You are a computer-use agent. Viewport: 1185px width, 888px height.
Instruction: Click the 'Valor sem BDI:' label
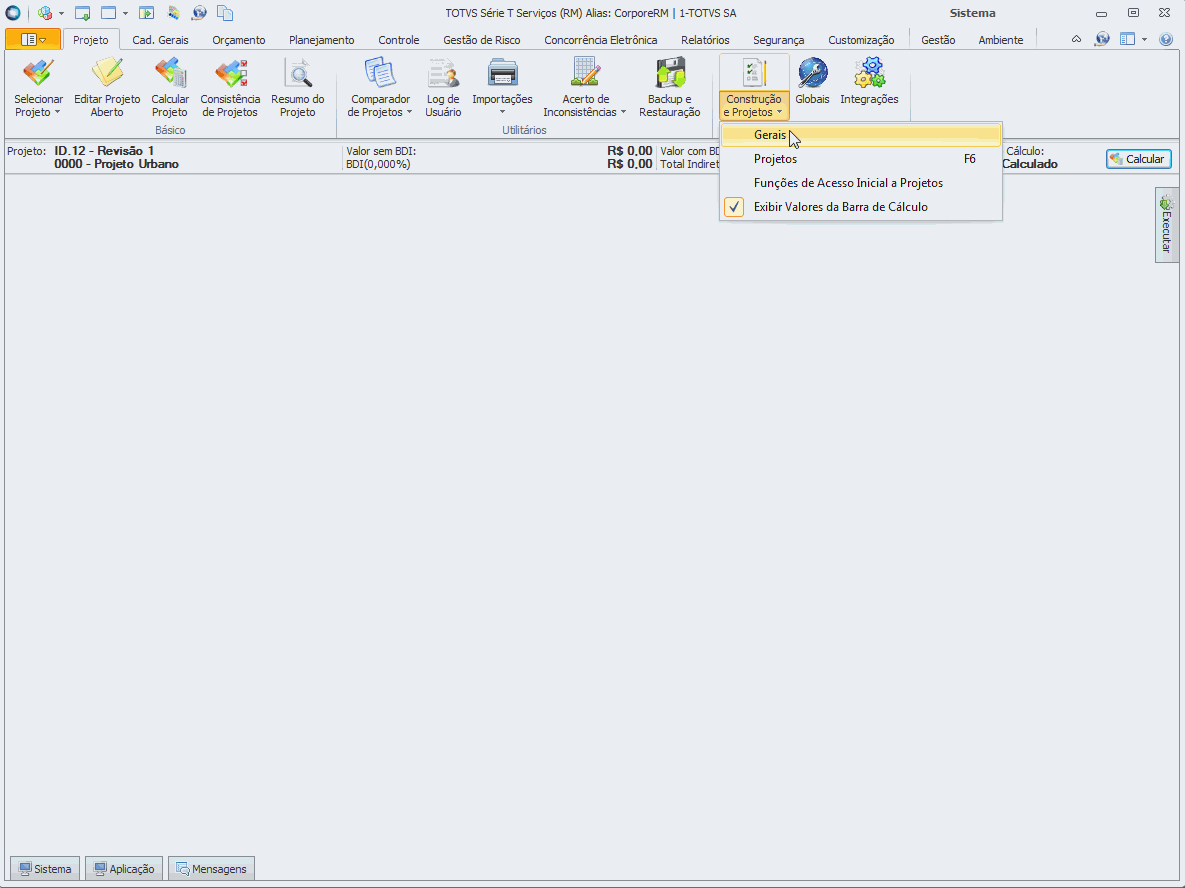pos(381,151)
